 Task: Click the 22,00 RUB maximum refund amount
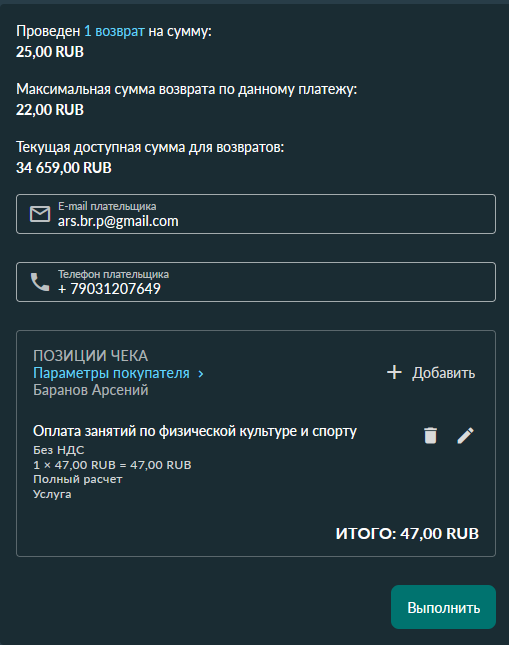50,110
